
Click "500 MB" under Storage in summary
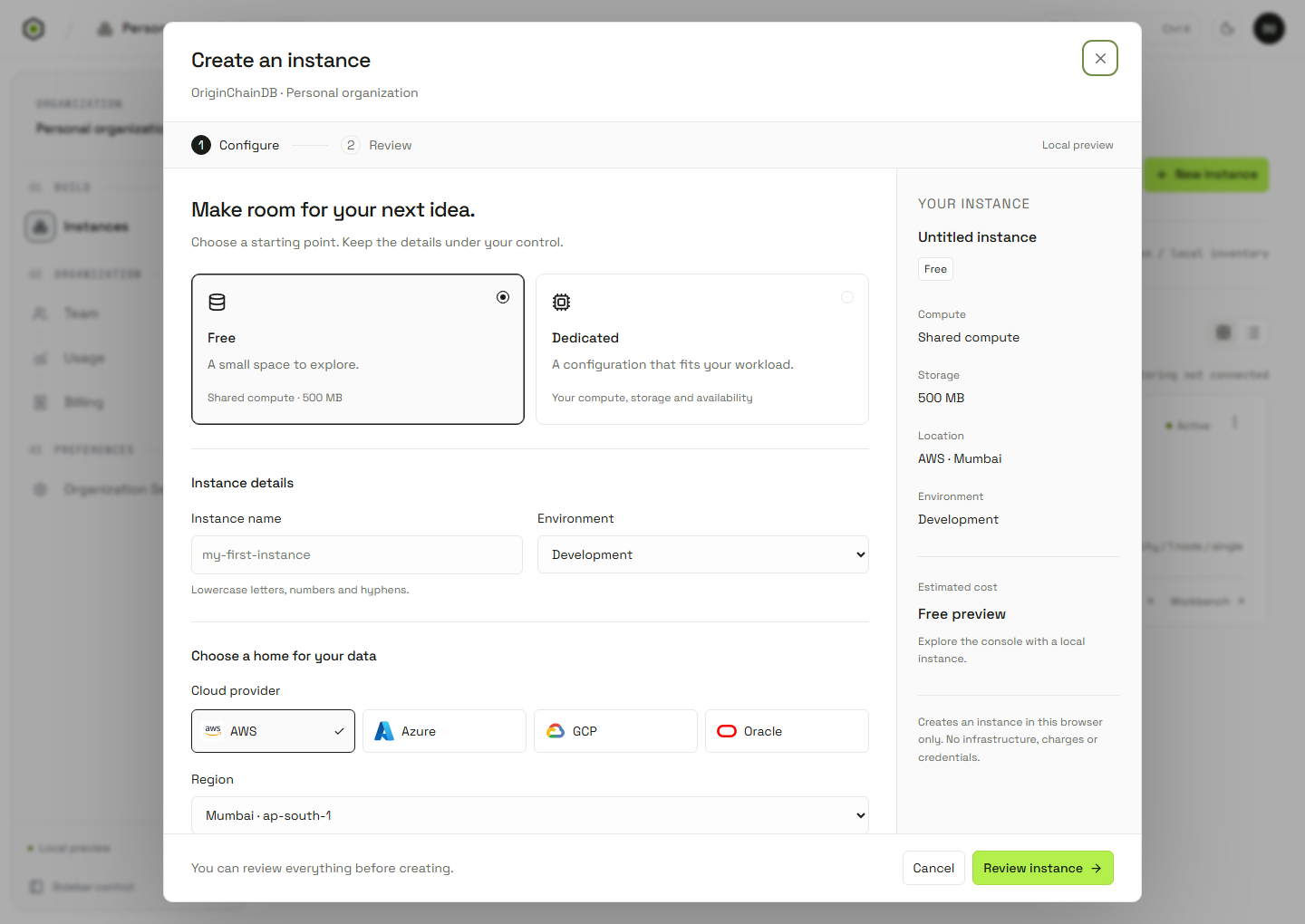point(942,398)
